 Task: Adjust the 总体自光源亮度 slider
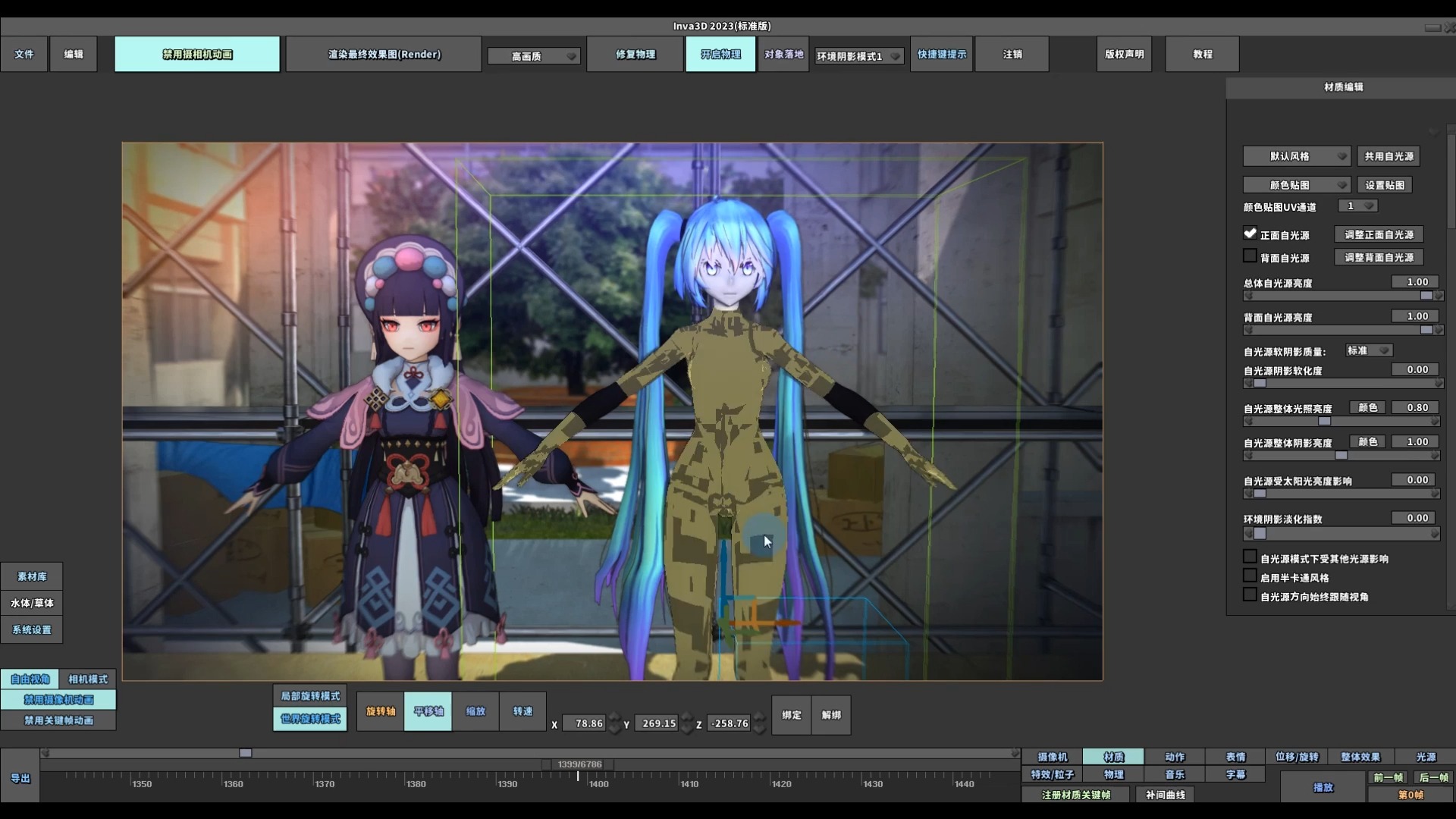(1343, 296)
